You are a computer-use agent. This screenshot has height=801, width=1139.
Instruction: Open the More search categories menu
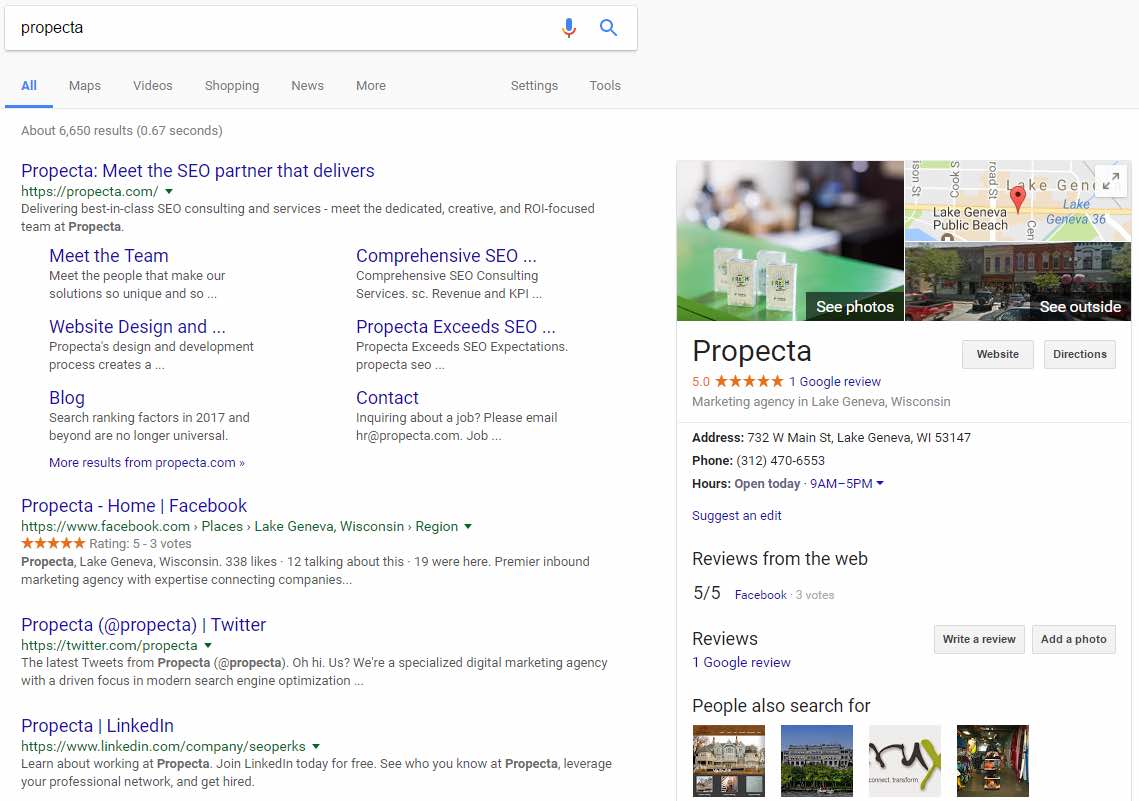[x=370, y=86]
